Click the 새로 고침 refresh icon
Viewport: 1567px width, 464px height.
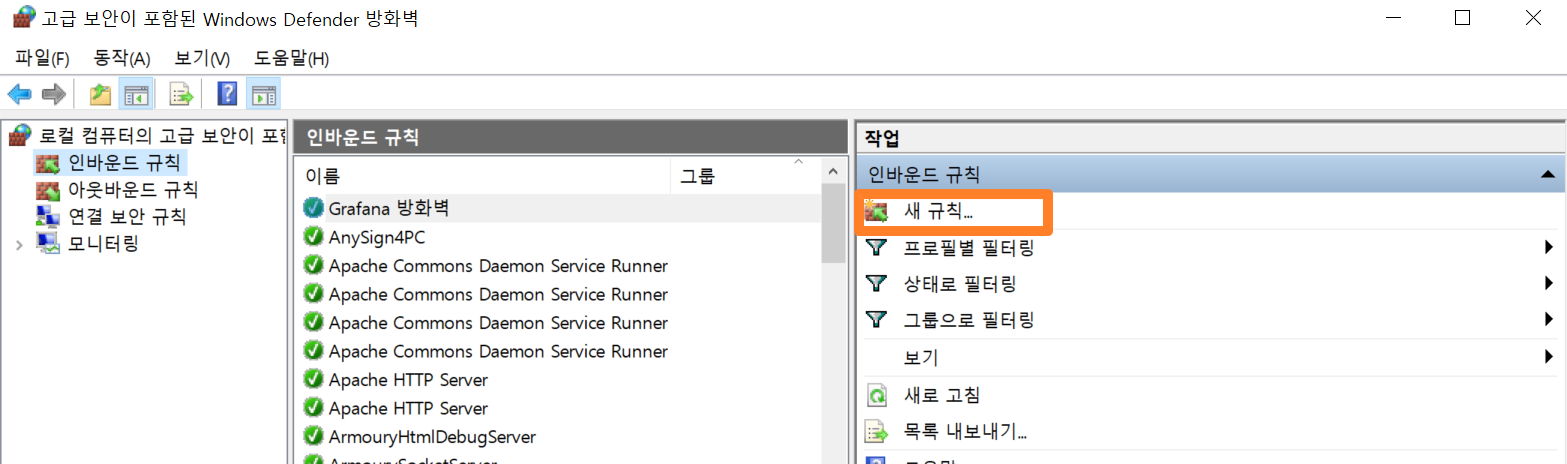[876, 396]
